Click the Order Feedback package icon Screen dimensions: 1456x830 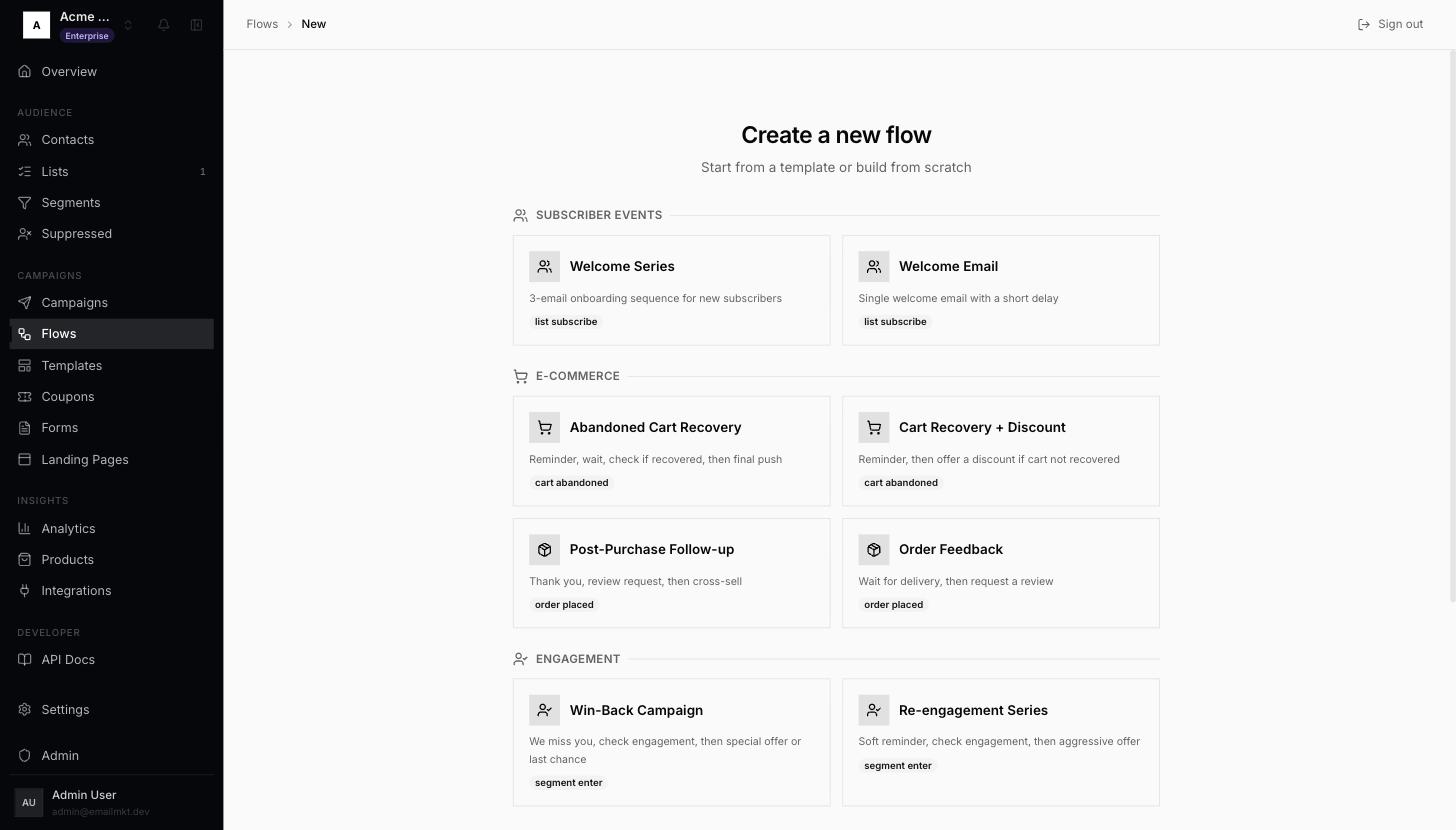(874, 550)
